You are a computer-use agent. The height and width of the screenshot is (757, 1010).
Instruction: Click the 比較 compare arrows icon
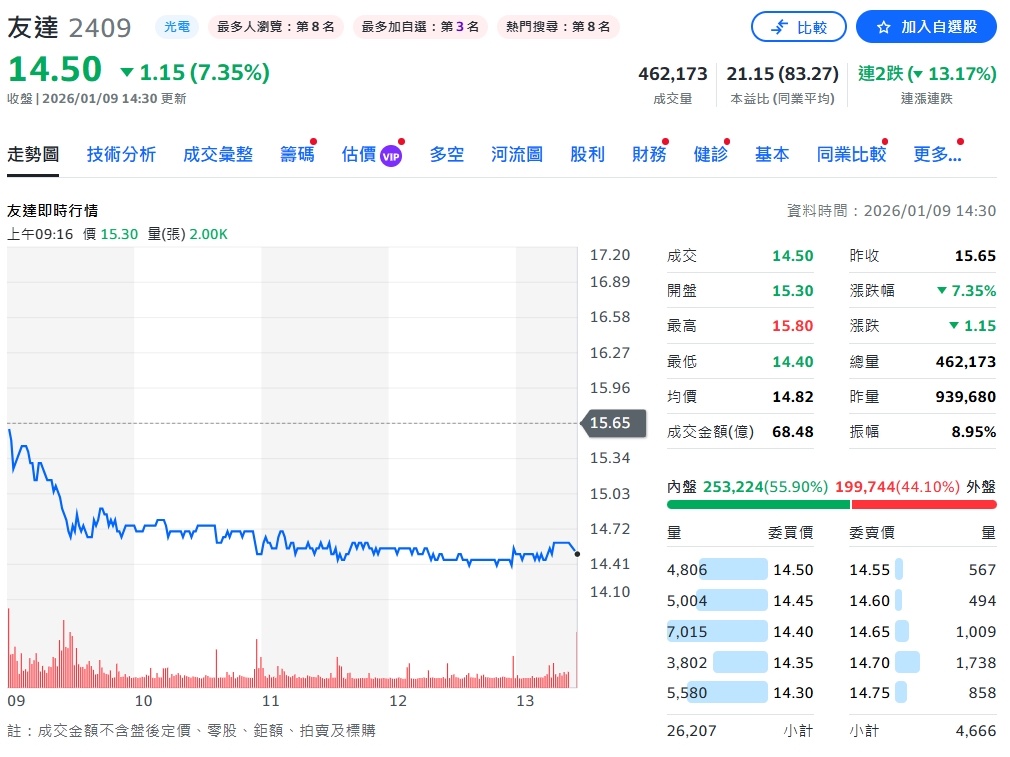coord(781,28)
